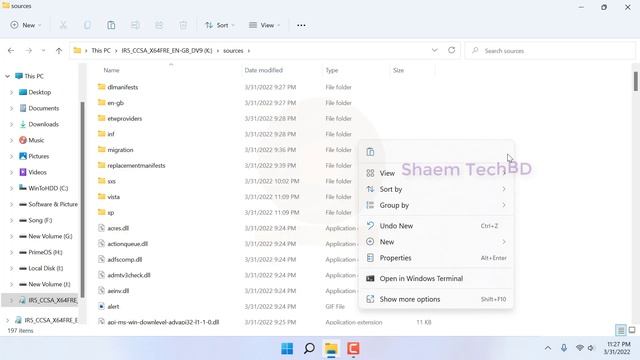Click the Search sources field
The image size is (640, 360).
point(550,51)
